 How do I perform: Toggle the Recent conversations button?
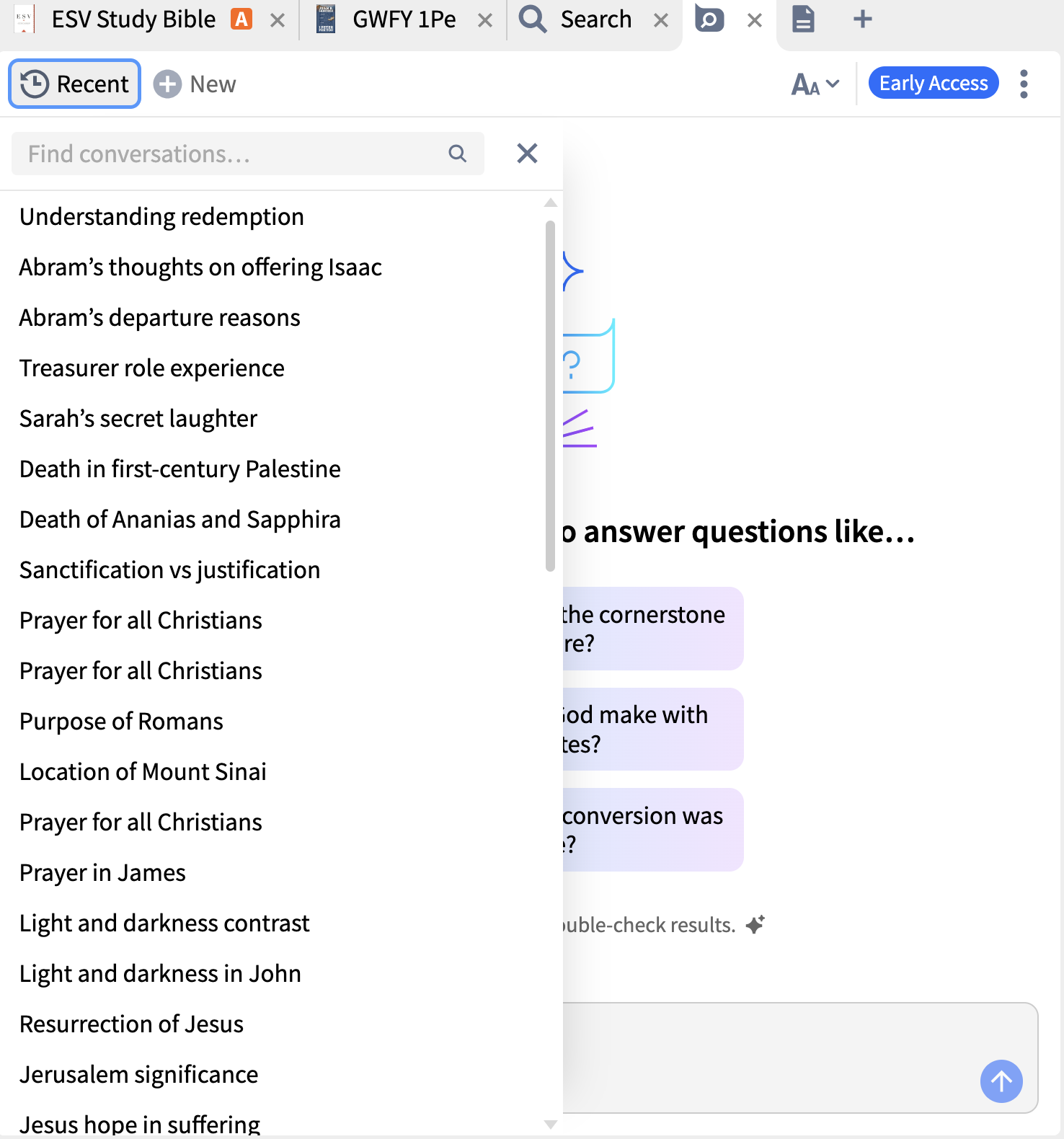(75, 84)
